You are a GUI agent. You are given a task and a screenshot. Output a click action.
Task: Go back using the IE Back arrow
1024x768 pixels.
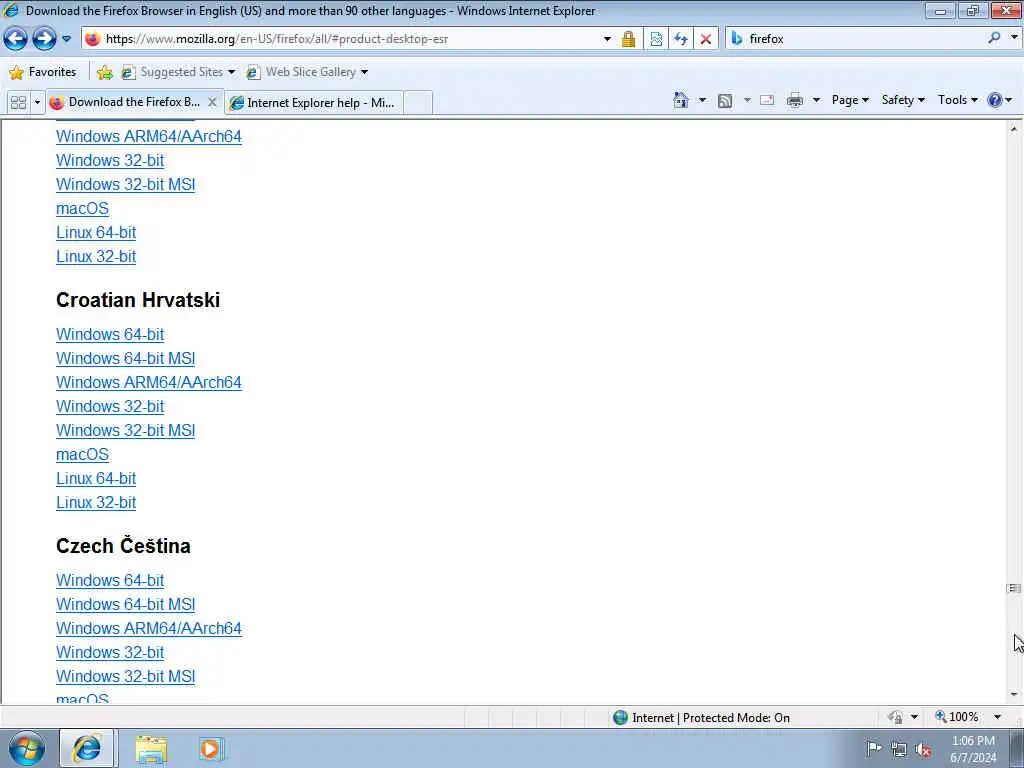16,39
